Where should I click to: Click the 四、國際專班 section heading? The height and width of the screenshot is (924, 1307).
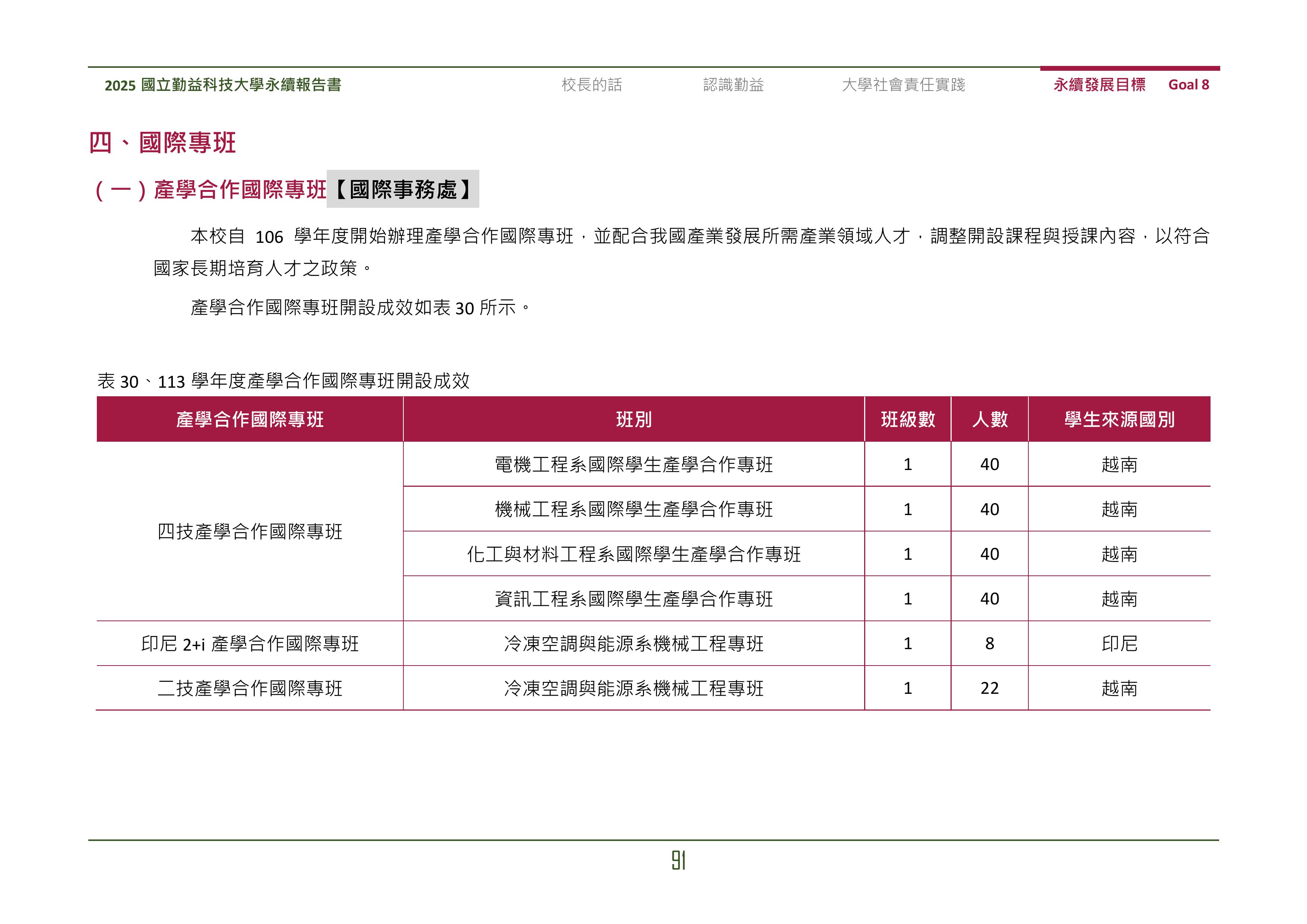click(162, 142)
